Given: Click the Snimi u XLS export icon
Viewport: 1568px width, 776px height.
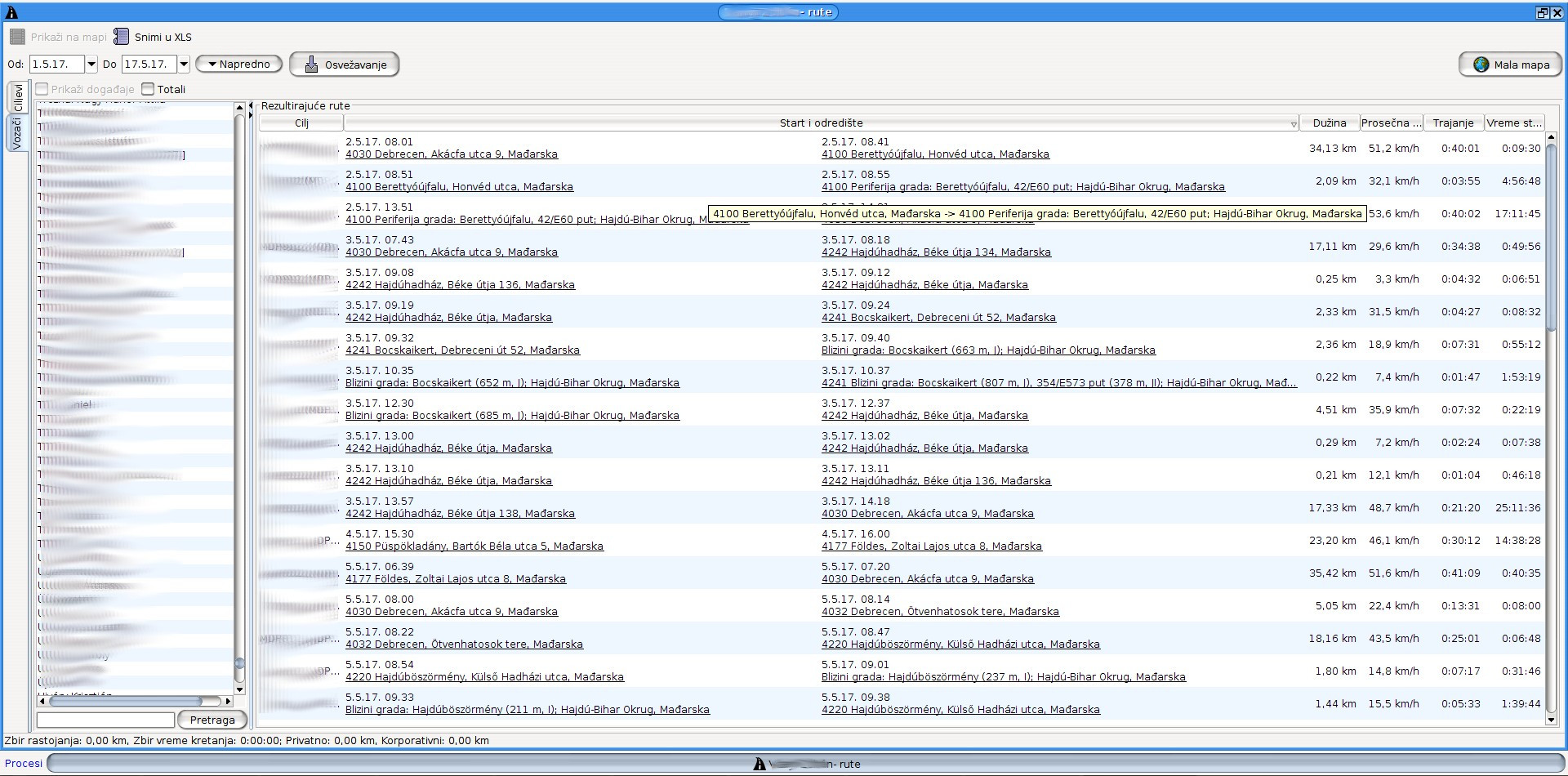Looking at the screenshot, I should (121, 37).
